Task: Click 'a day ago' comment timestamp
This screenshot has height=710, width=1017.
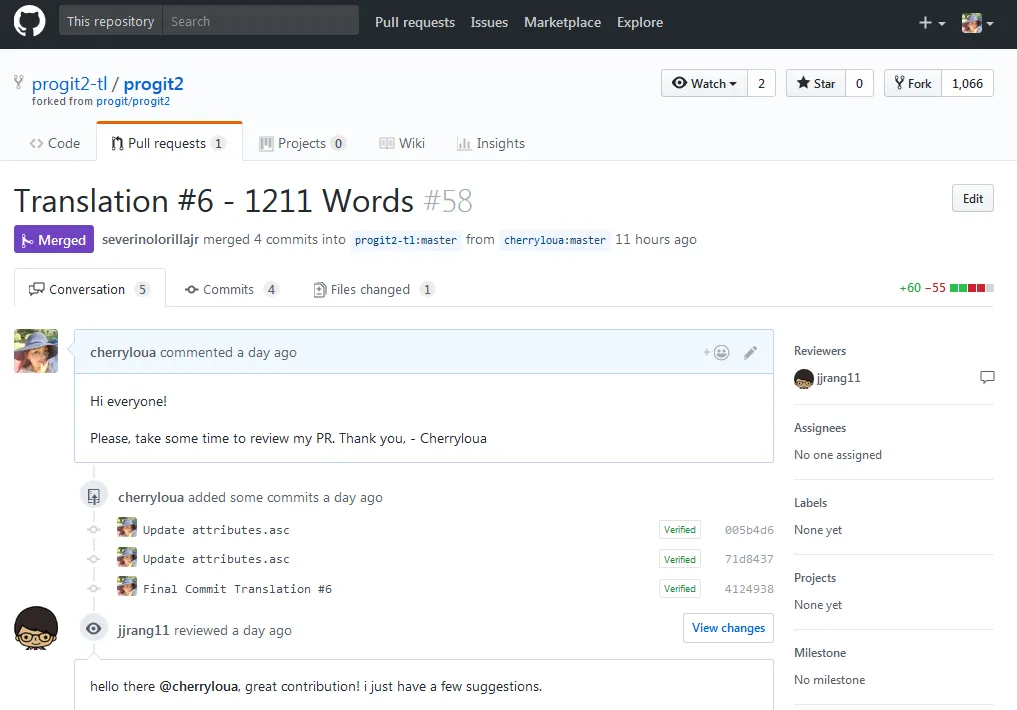Action: (267, 352)
